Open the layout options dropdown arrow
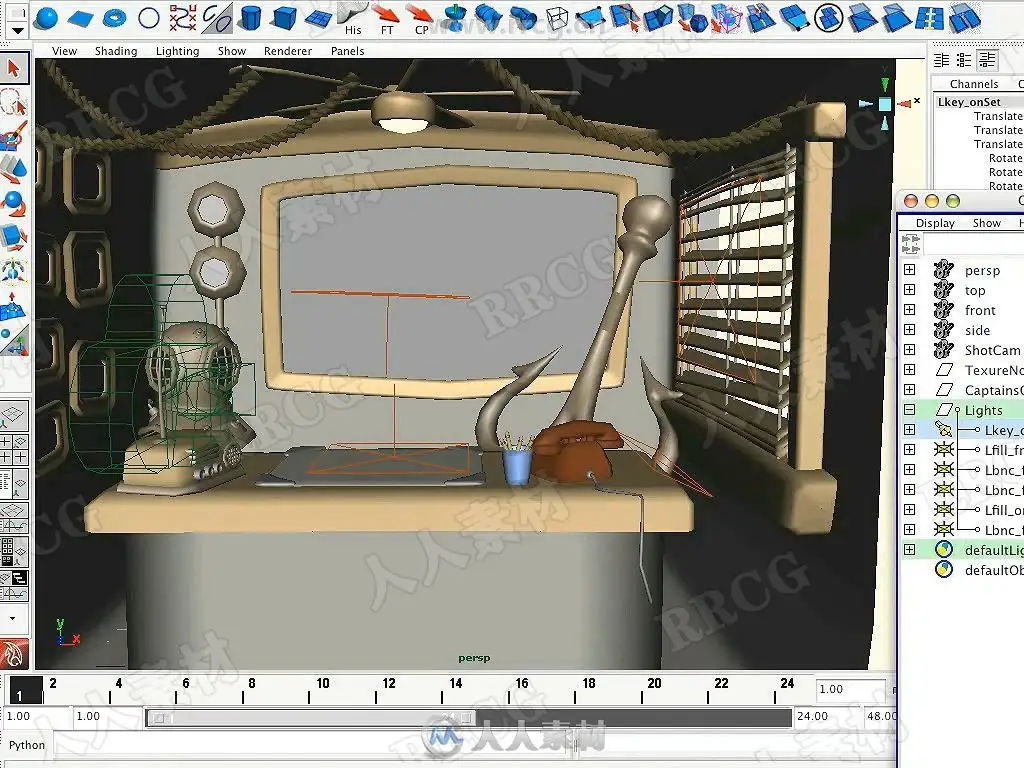The image size is (1024, 768). (12, 618)
